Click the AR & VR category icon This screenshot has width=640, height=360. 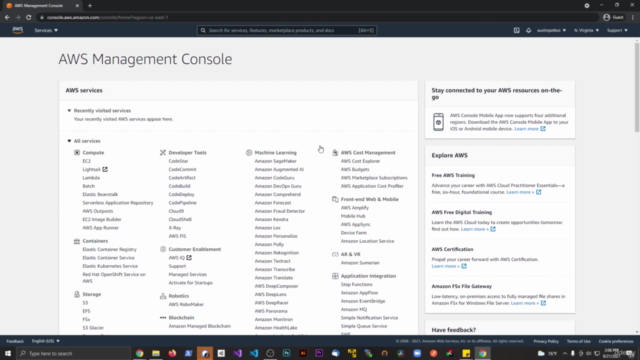click(335, 254)
